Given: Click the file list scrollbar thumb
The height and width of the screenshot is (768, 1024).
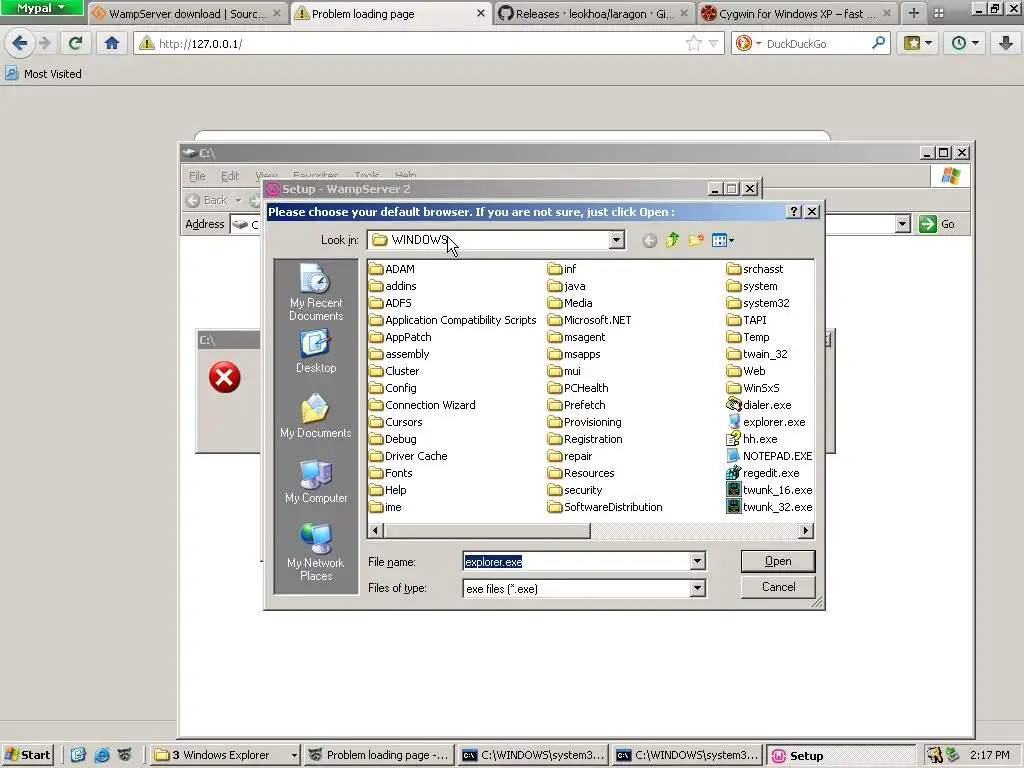Looking at the screenshot, I should 487,531.
